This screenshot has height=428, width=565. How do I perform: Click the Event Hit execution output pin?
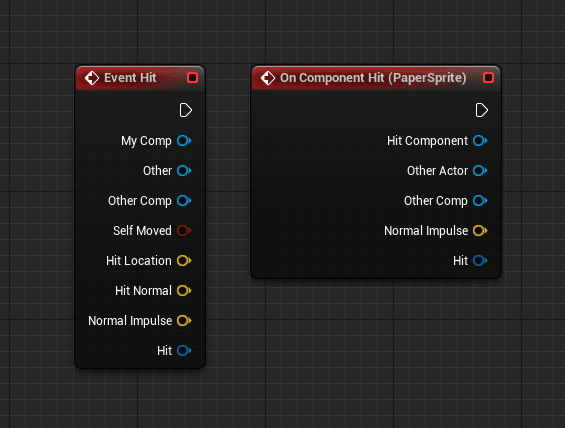186,110
